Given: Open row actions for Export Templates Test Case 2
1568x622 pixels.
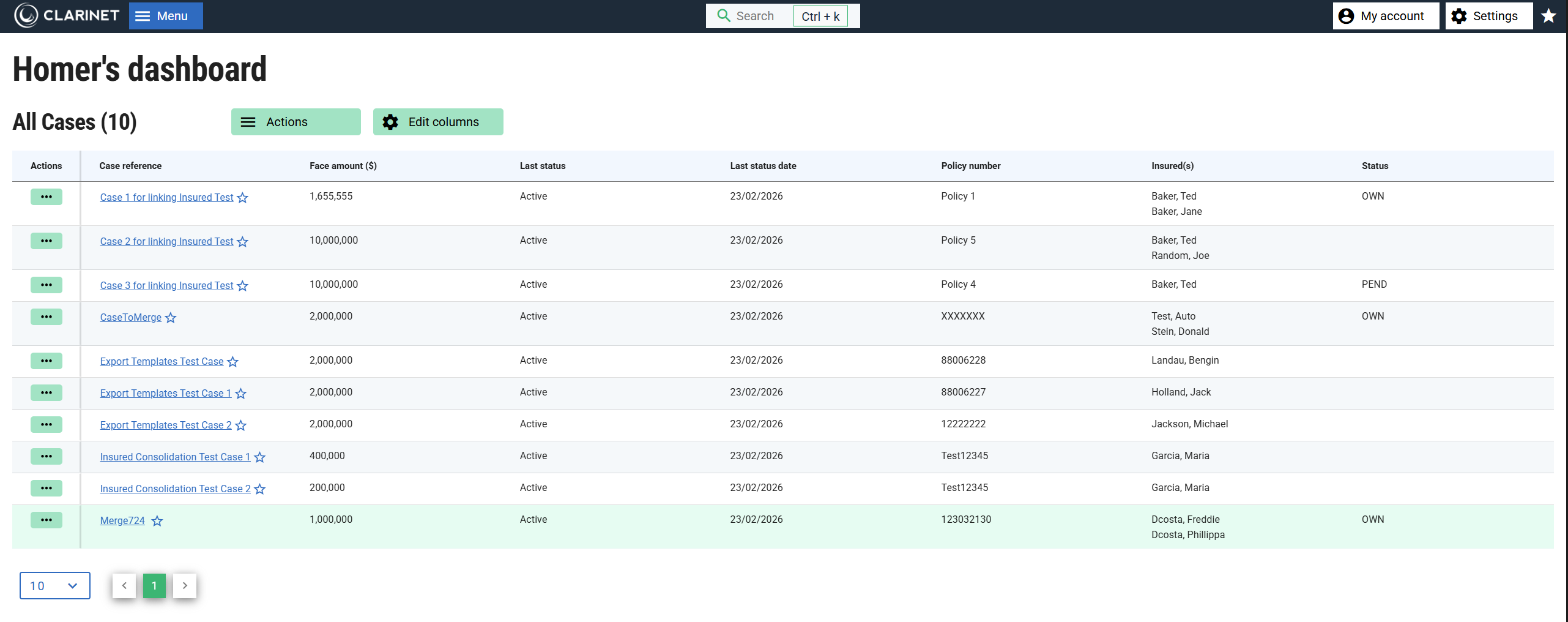Looking at the screenshot, I should pyautogui.click(x=46, y=424).
